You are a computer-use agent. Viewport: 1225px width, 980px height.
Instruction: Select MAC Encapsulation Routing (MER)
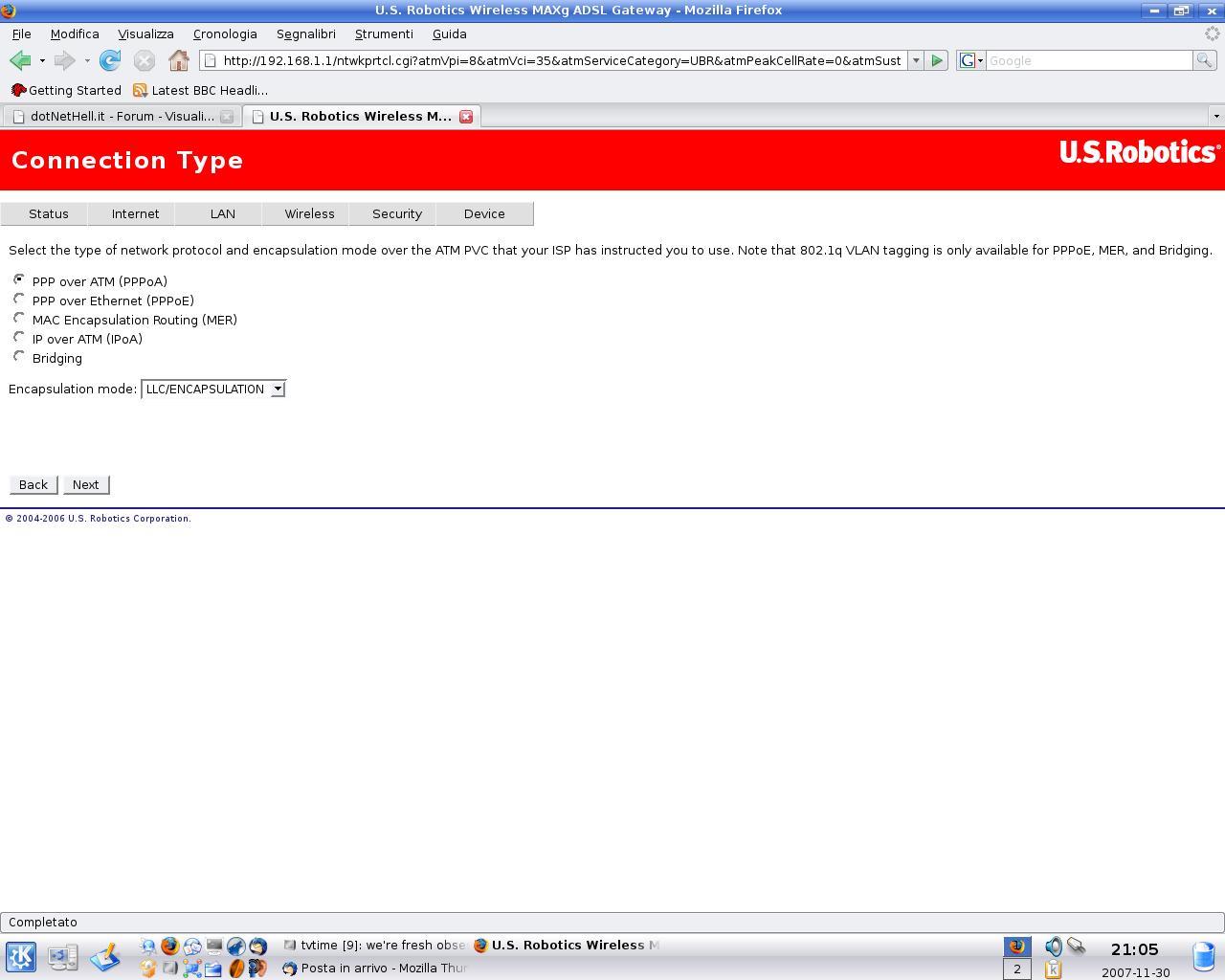coord(19,318)
